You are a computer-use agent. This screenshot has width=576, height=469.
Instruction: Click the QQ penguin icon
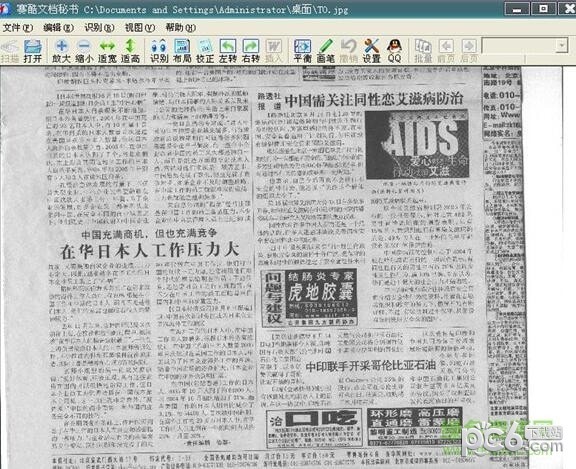(x=394, y=51)
